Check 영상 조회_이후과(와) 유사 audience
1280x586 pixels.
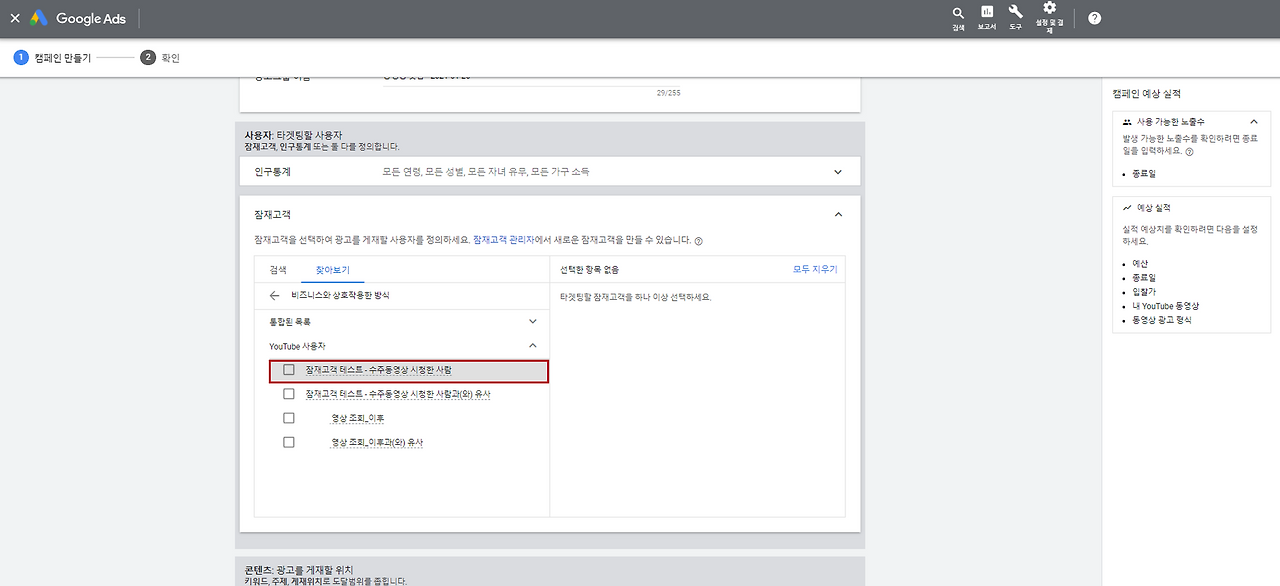pyautogui.click(x=289, y=442)
